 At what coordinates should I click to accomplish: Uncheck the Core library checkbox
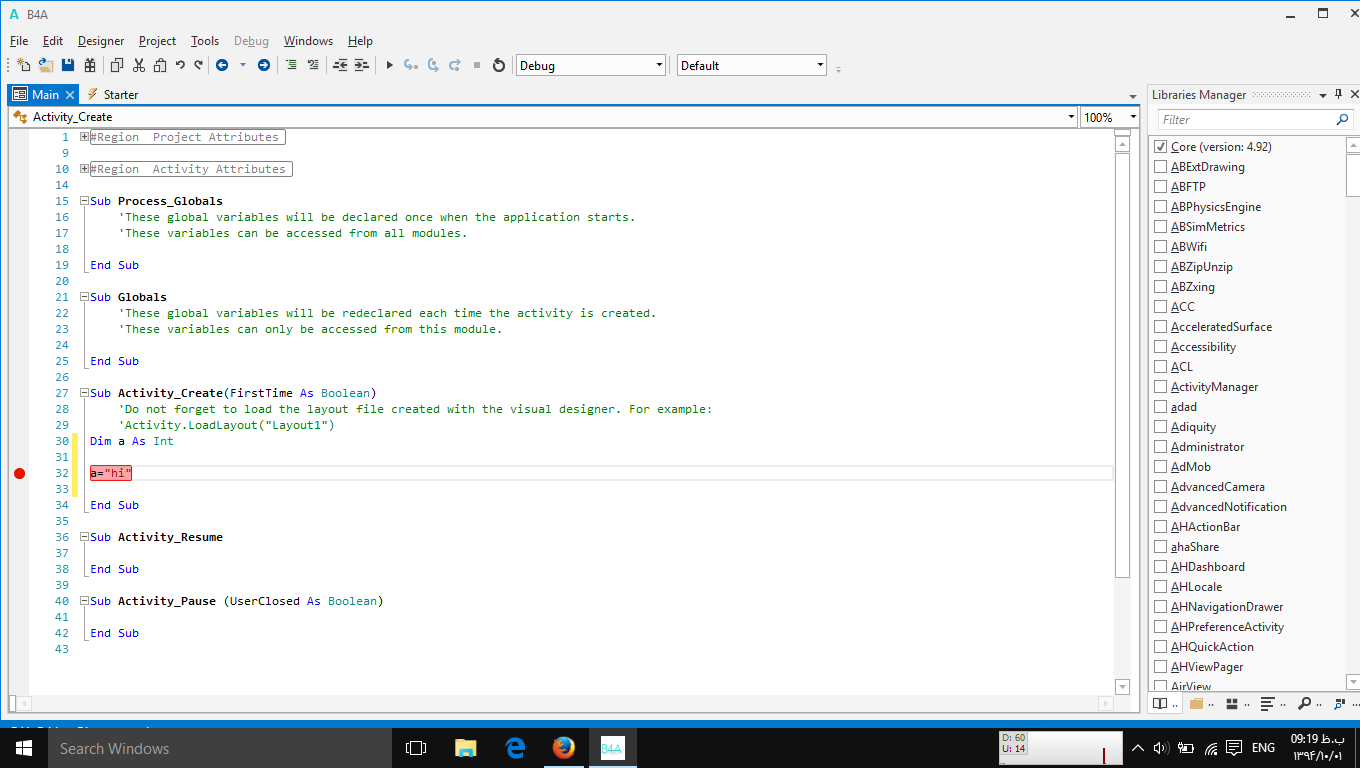(1159, 146)
